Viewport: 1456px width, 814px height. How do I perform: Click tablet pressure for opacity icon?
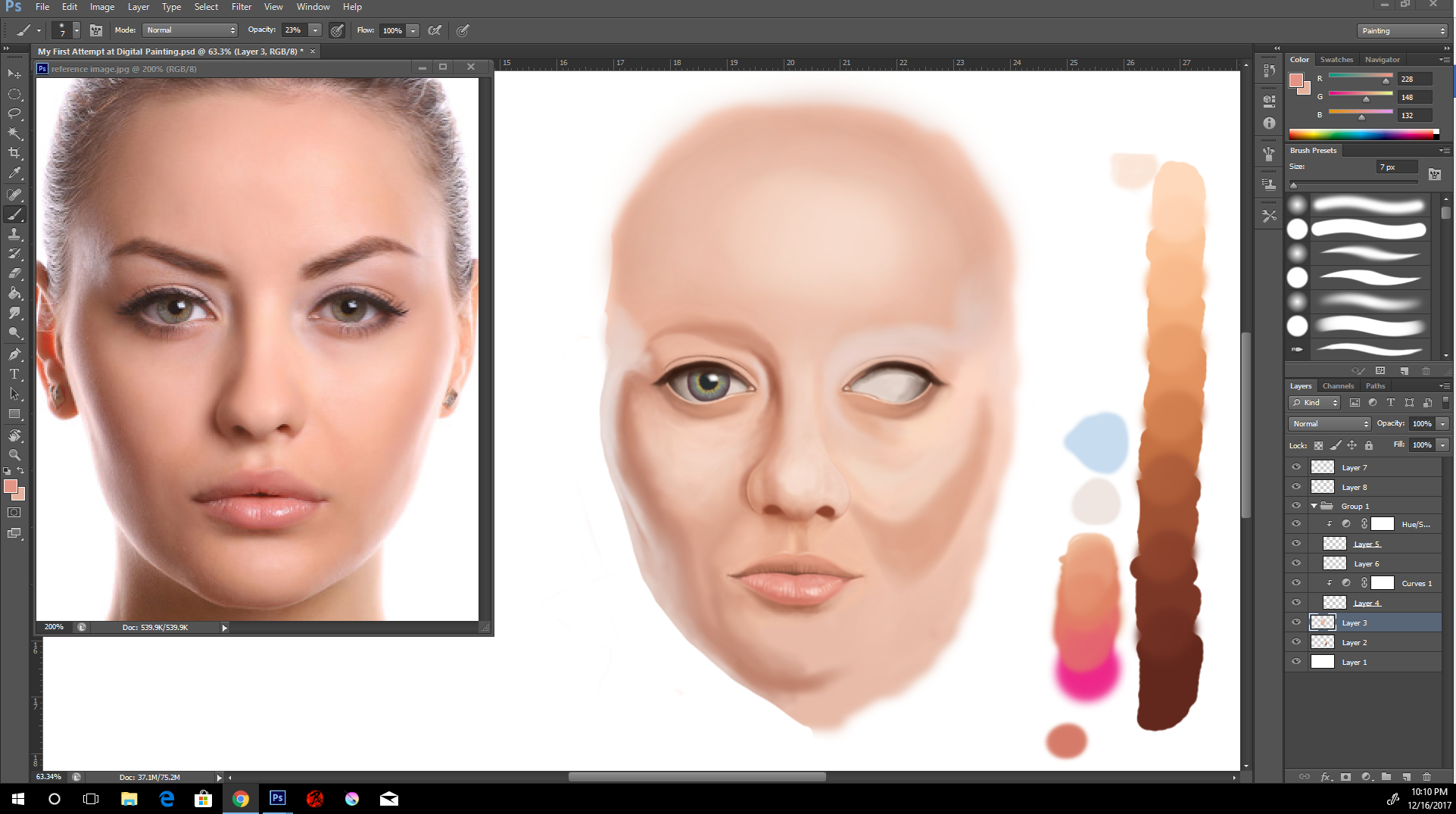pos(338,30)
